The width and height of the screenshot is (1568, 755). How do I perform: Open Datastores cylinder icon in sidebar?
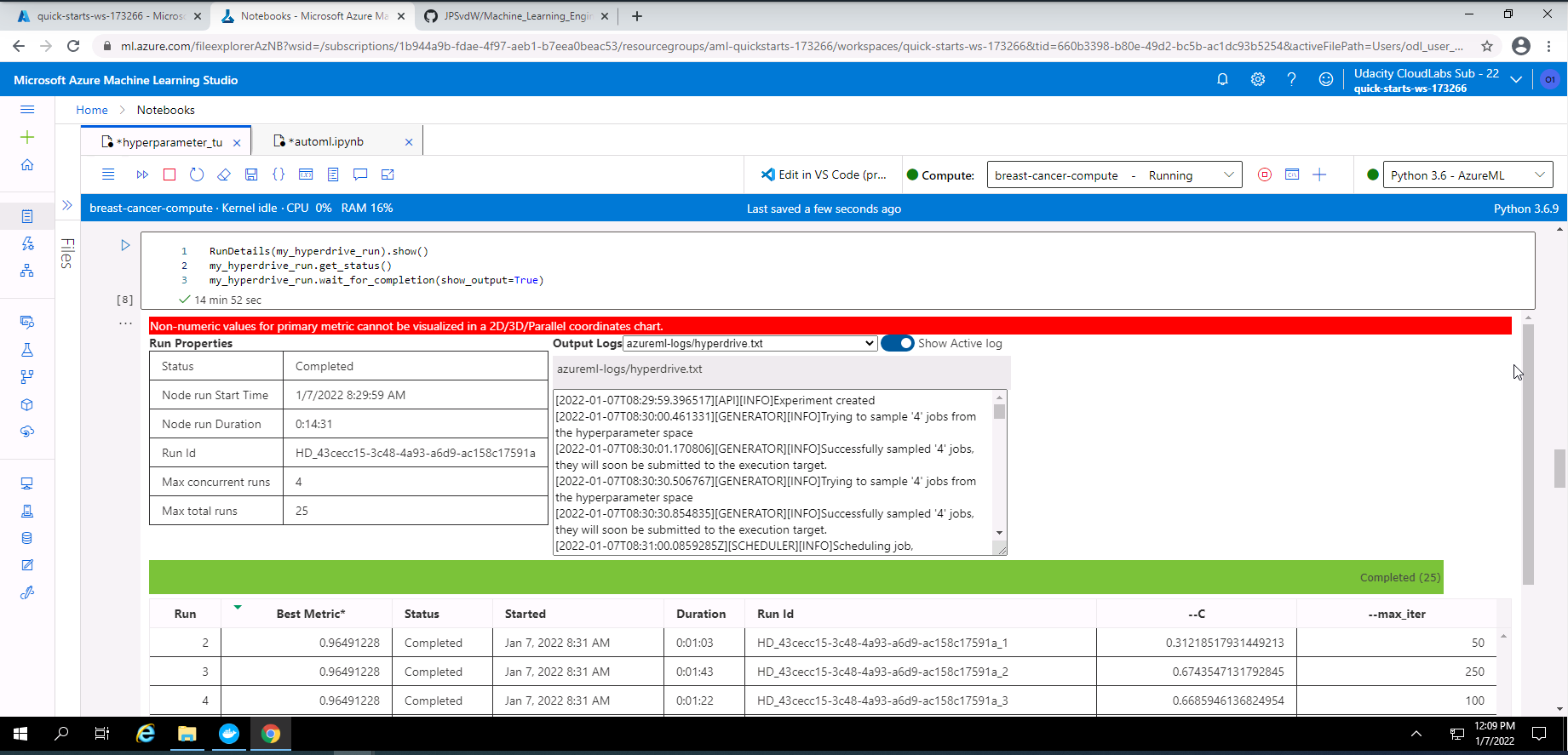27,538
